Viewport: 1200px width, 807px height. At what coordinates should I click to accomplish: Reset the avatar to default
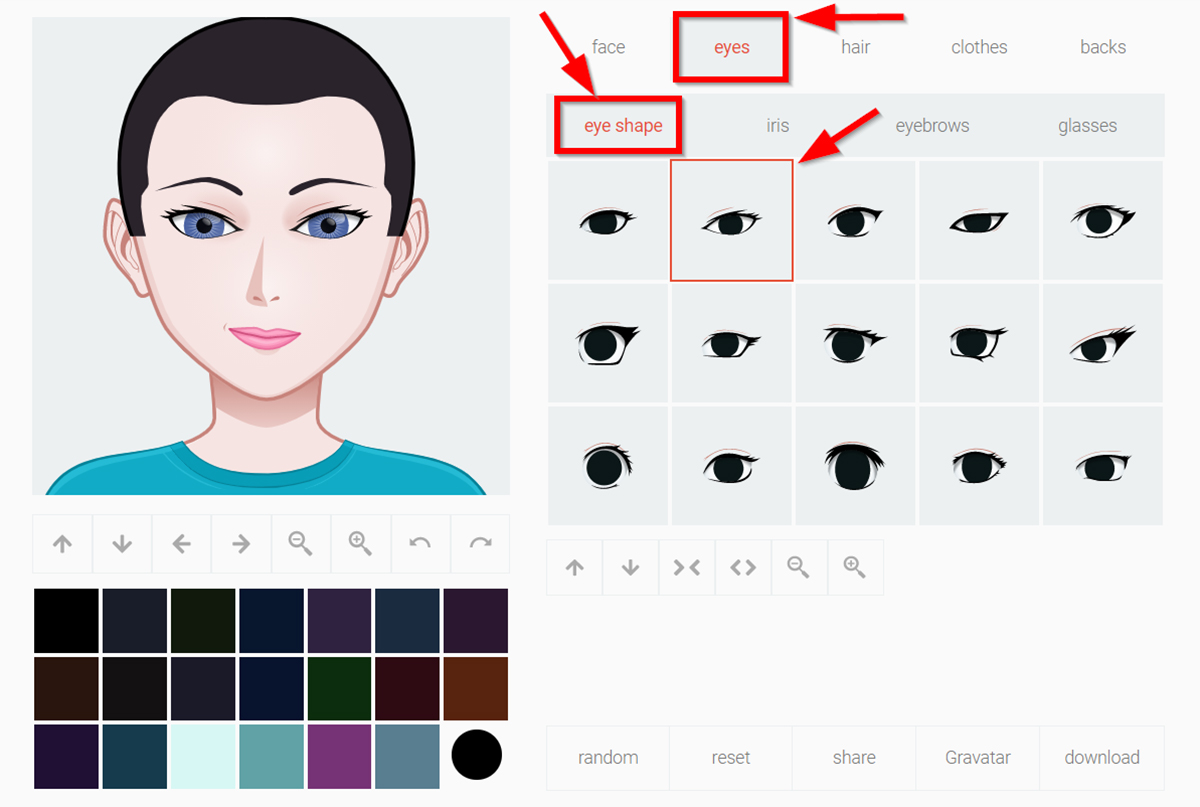point(731,757)
